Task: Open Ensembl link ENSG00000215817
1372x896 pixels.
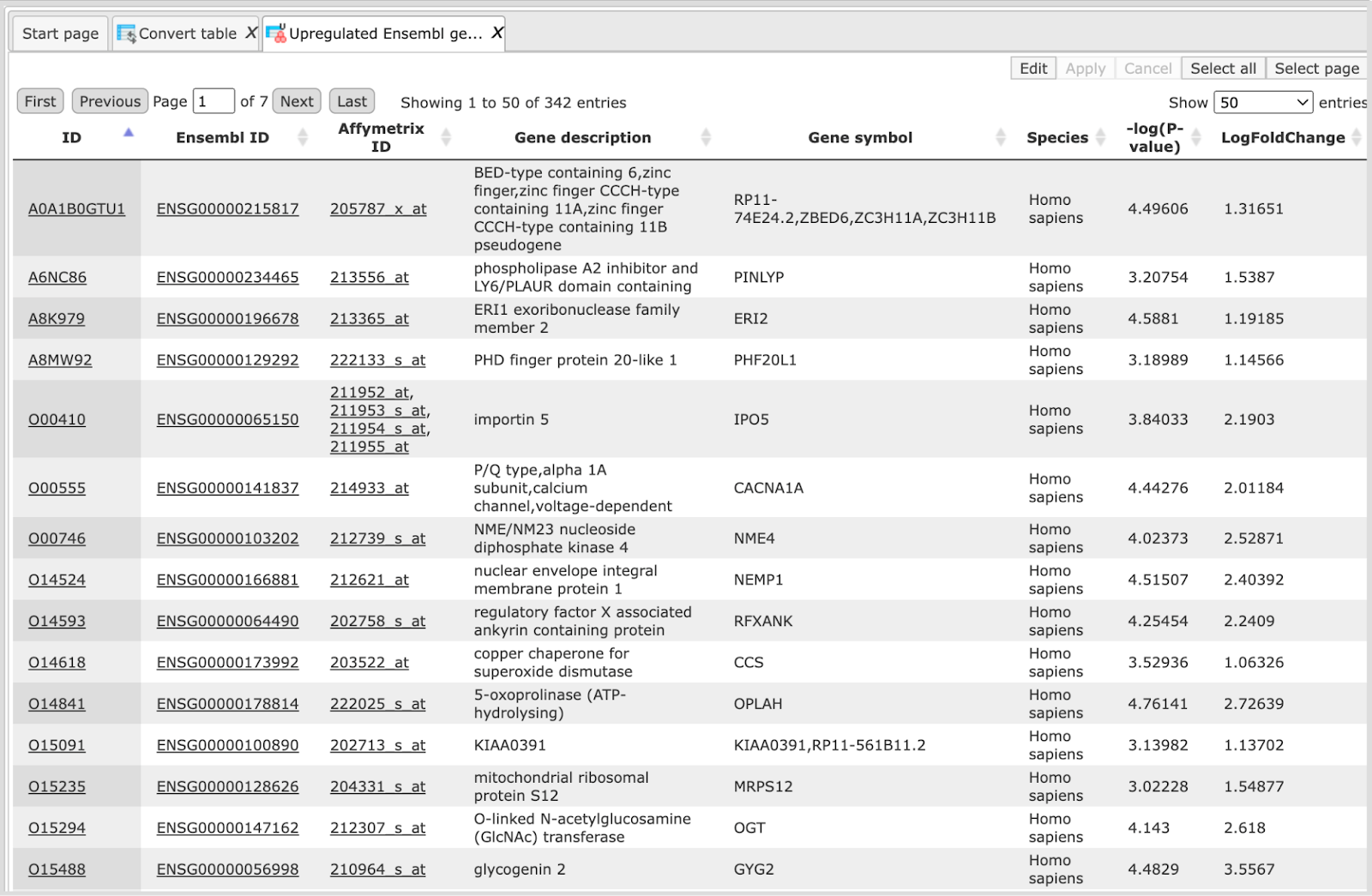Action: point(227,208)
